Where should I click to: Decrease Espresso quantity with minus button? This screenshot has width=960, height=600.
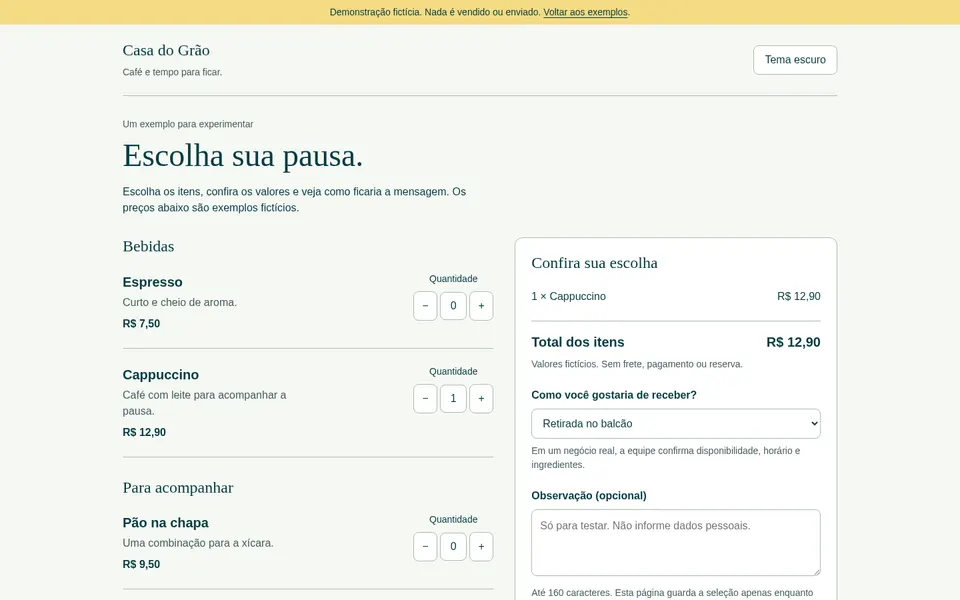(x=425, y=306)
